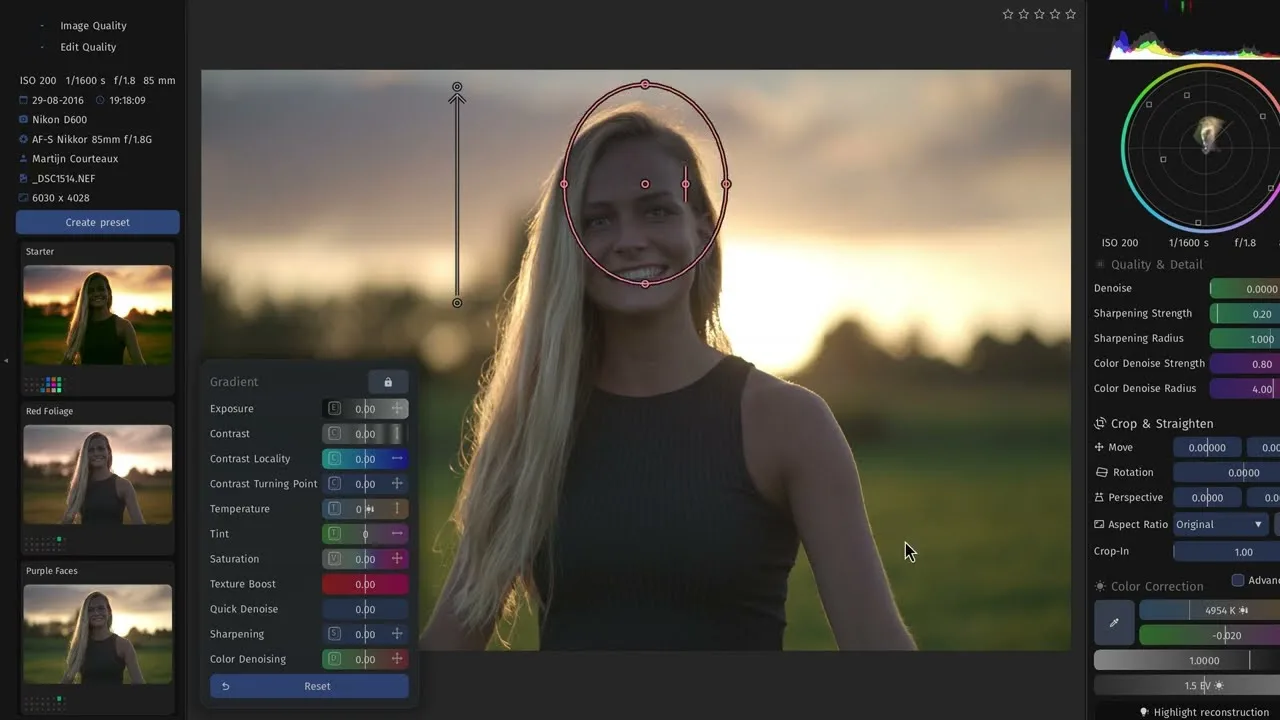Viewport: 1280px width, 720px height.
Task: Click Highlight reconstruction label
Action: 1211,712
